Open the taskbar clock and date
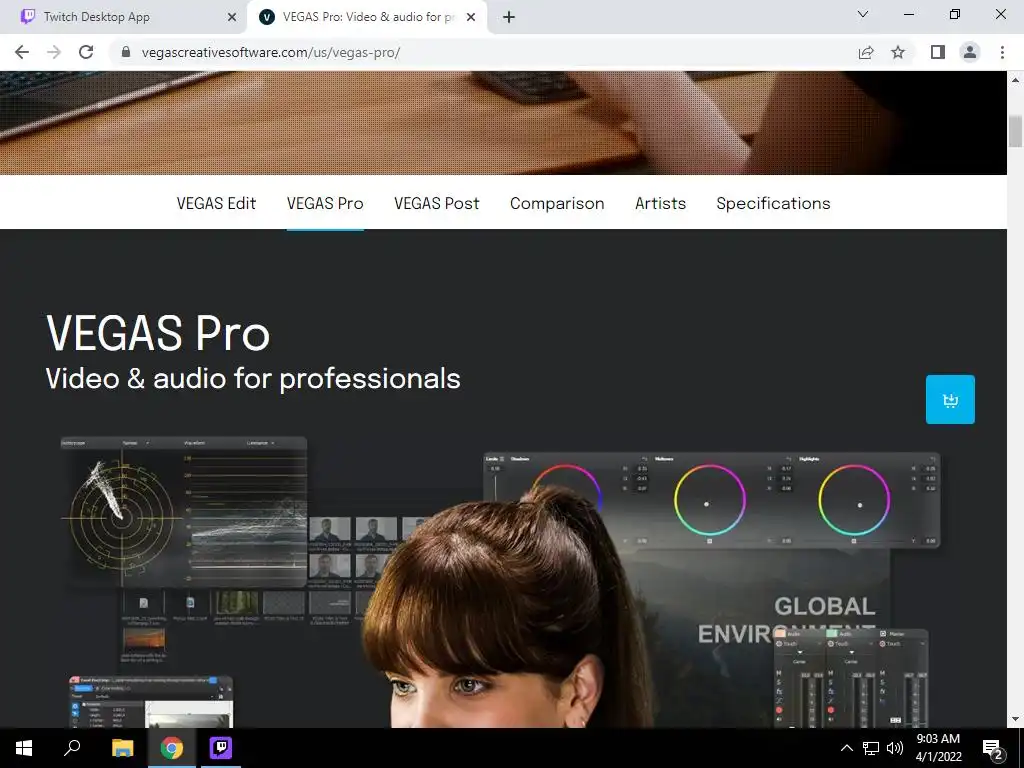The image size is (1024, 768). click(x=938, y=748)
